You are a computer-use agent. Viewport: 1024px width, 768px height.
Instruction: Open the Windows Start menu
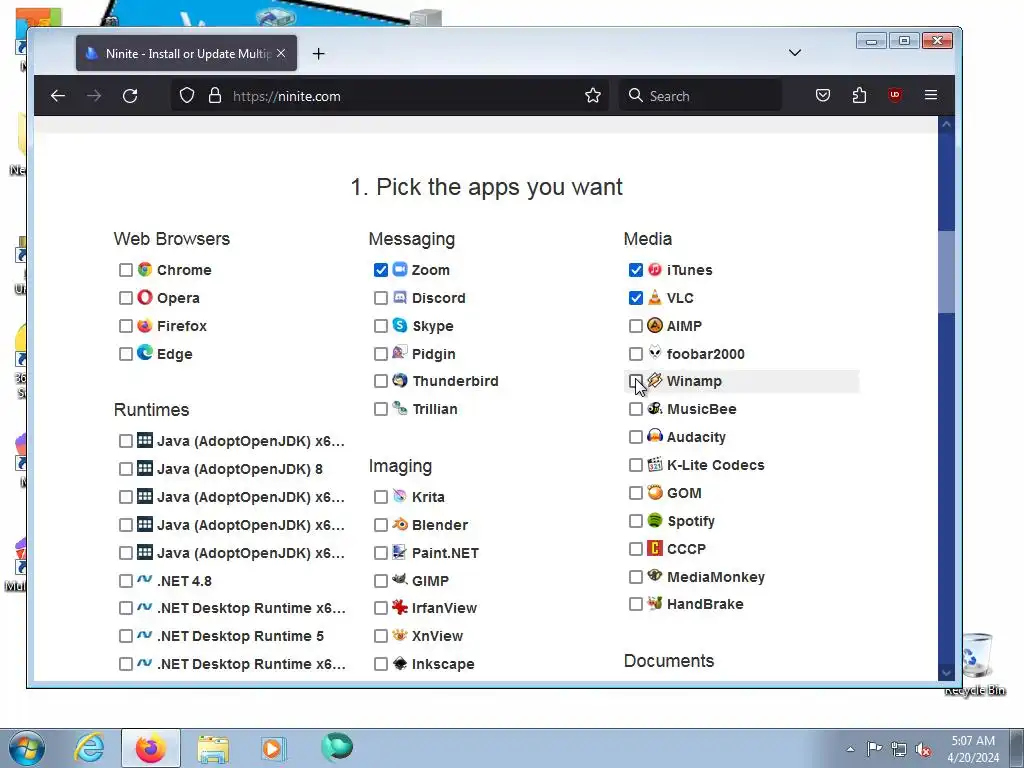click(x=27, y=748)
